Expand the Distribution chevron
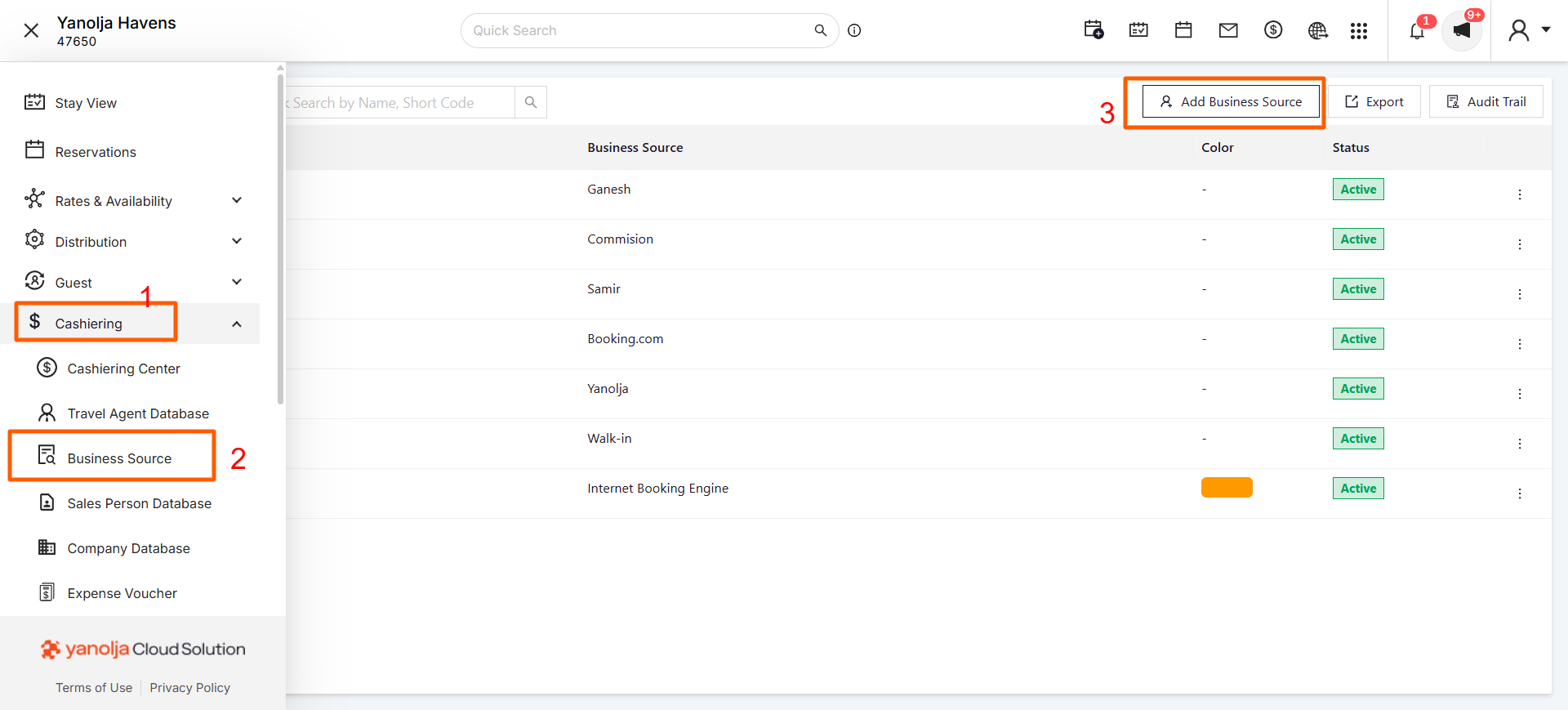1568x710 pixels. 237,241
